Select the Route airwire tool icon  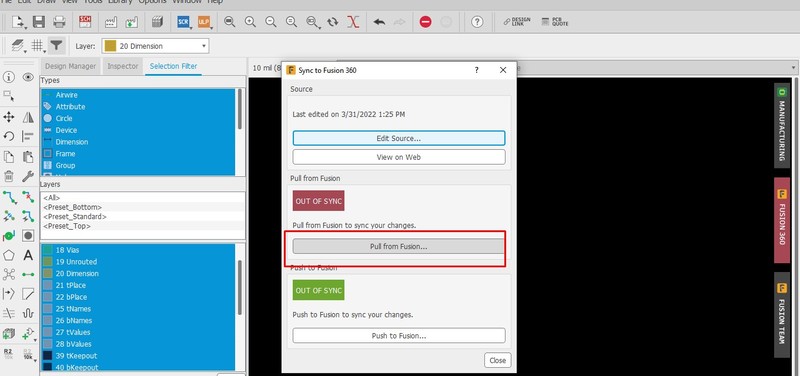pos(9,196)
